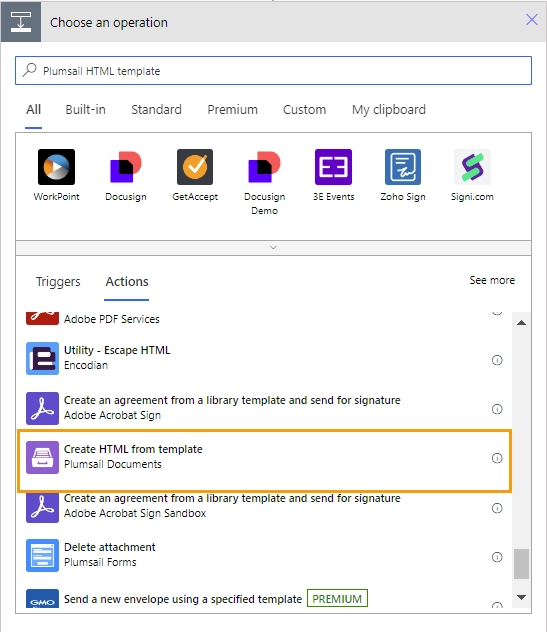Screen dimensions: 547x632
Task: Select the Zoho Sign connector icon
Action: point(403,167)
